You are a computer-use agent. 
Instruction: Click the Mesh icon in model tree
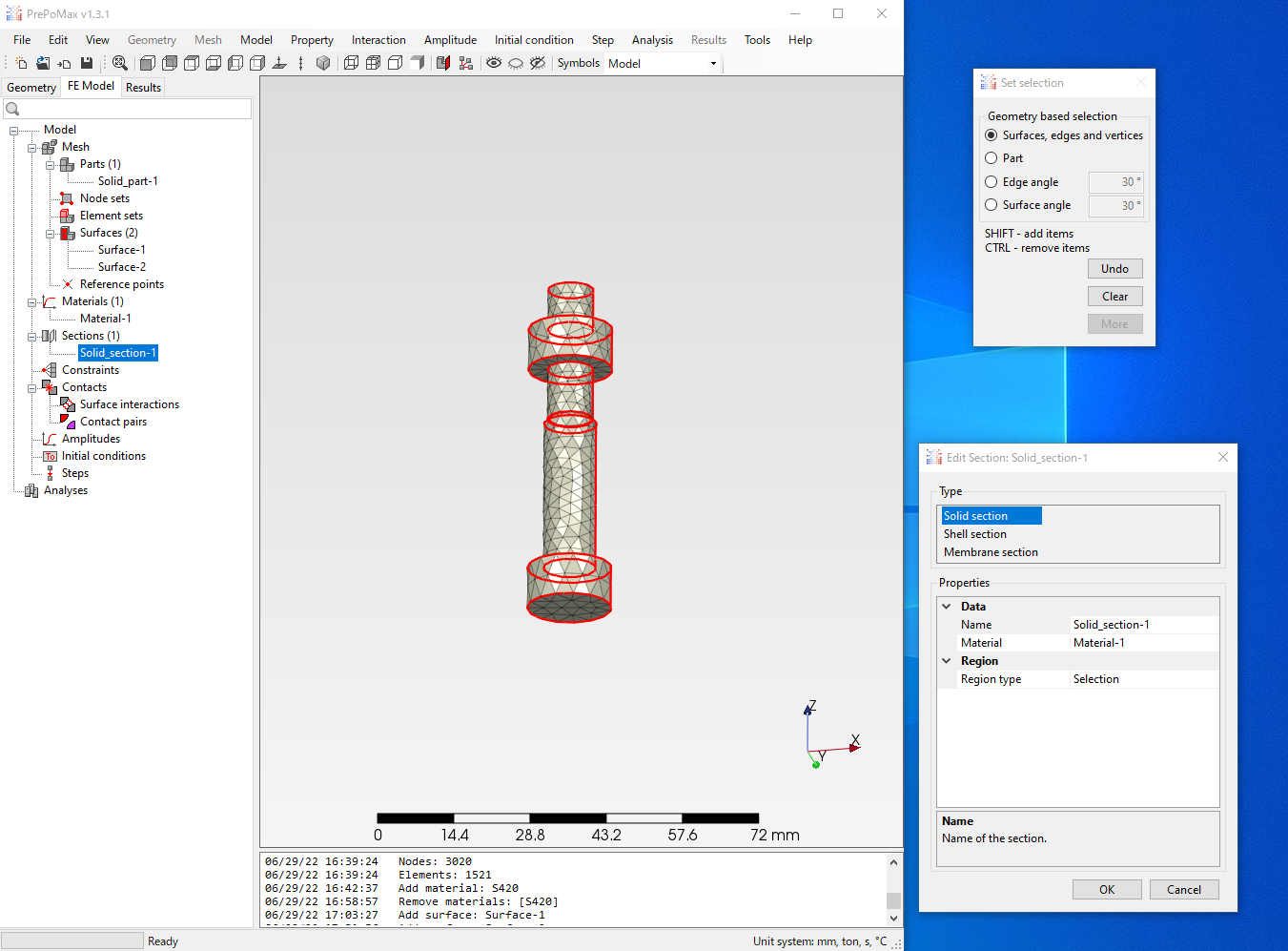click(50, 147)
